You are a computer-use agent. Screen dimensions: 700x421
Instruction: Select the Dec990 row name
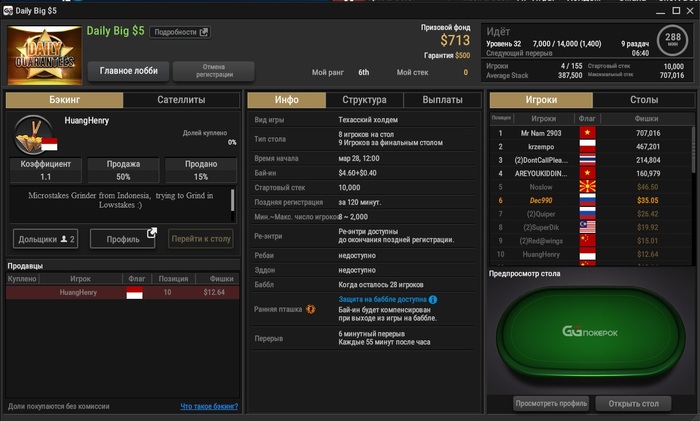(541, 200)
